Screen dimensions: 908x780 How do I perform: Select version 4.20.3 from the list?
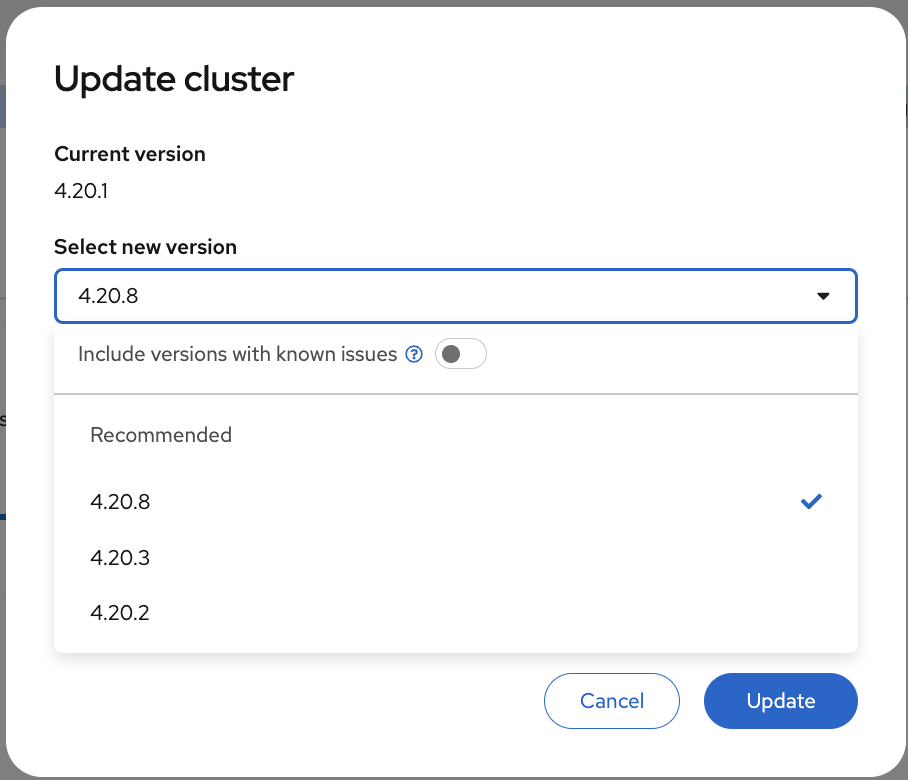120,557
